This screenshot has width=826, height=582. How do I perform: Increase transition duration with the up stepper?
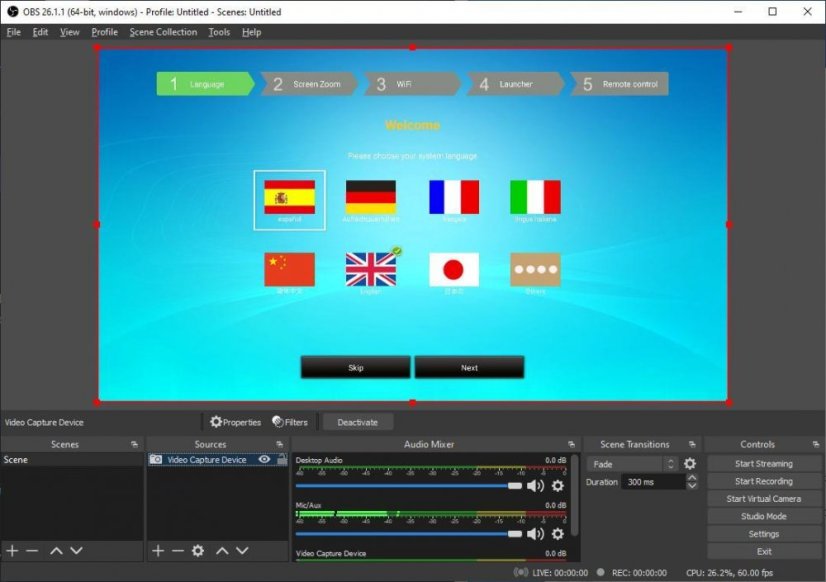tap(693, 477)
